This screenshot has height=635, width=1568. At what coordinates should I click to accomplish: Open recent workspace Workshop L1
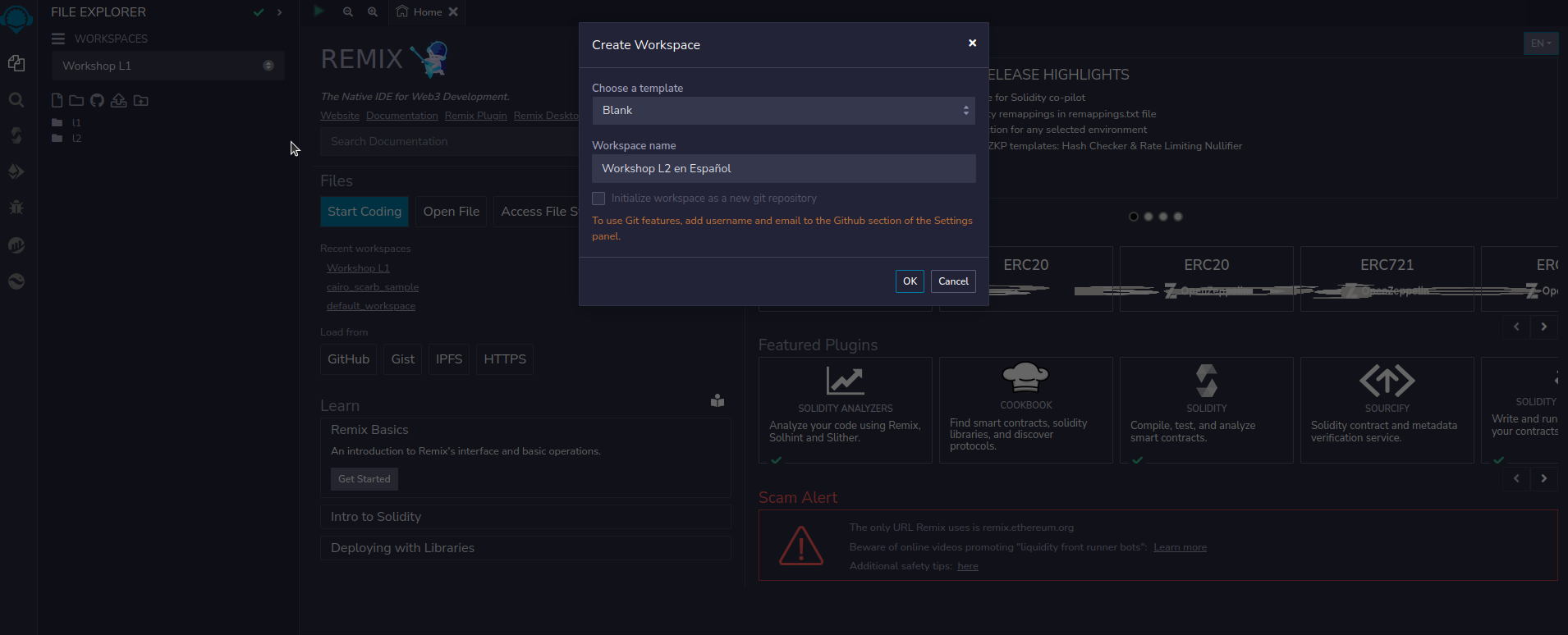click(x=358, y=268)
